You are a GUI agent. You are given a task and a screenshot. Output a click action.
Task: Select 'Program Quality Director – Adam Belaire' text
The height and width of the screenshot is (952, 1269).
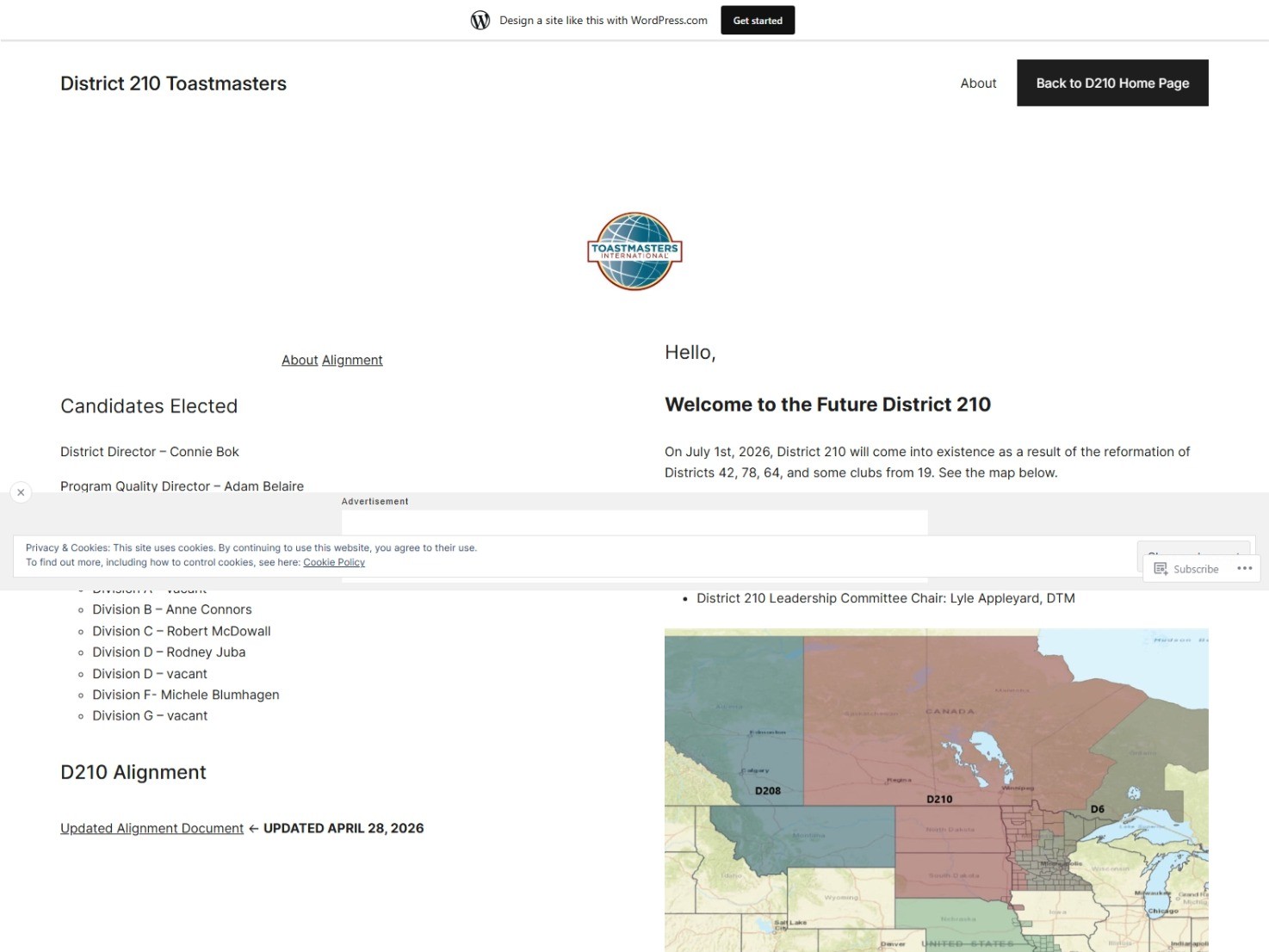click(x=182, y=486)
